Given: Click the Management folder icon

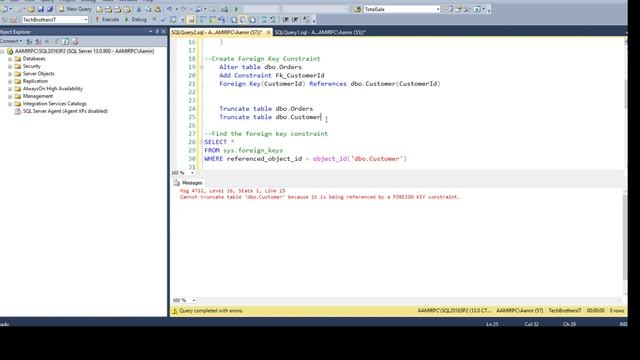Looking at the screenshot, I should (18, 96).
